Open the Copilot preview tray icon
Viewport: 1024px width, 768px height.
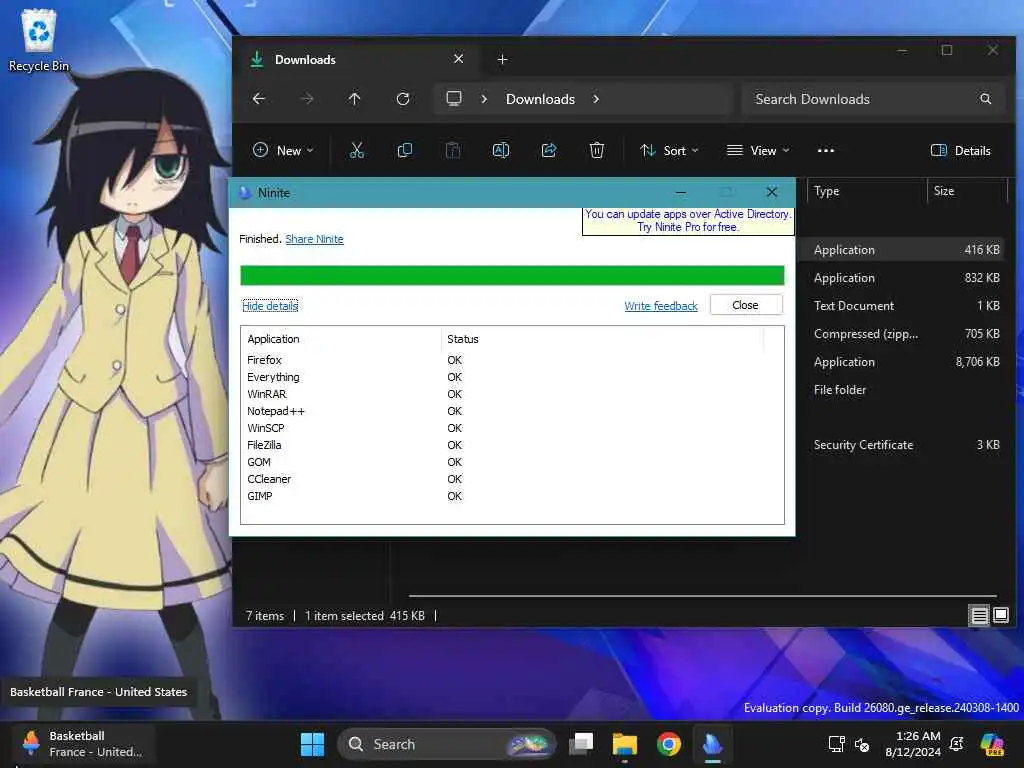click(x=992, y=744)
